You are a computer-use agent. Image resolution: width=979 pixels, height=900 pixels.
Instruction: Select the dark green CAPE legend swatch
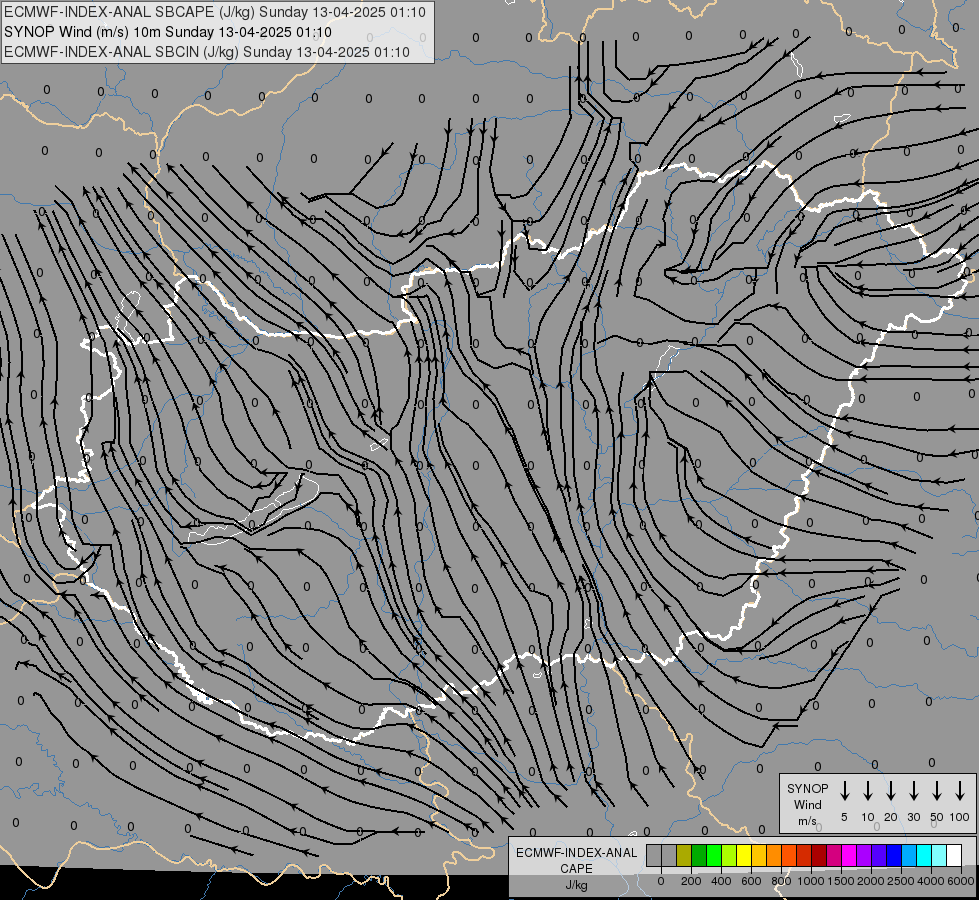(x=699, y=855)
